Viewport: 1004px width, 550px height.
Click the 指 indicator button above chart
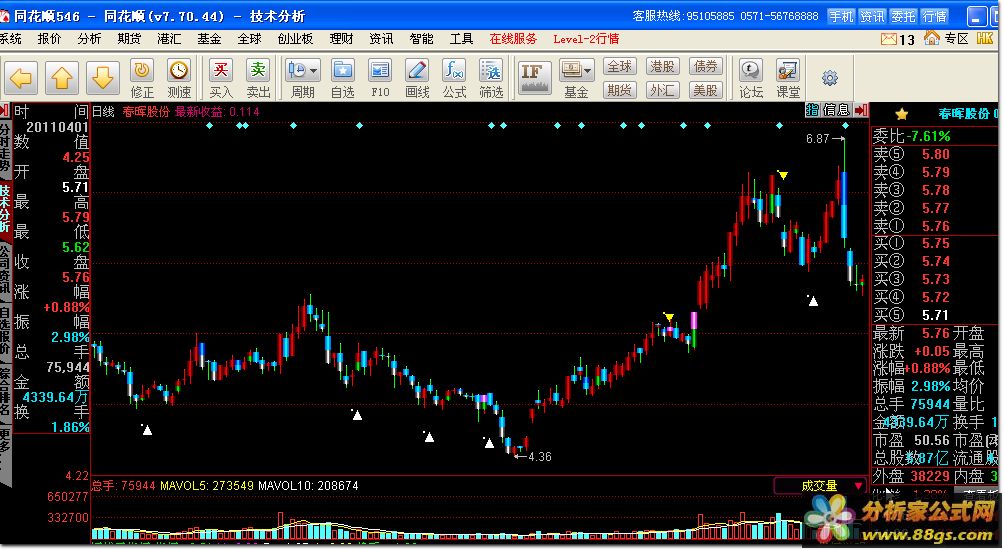pos(812,110)
